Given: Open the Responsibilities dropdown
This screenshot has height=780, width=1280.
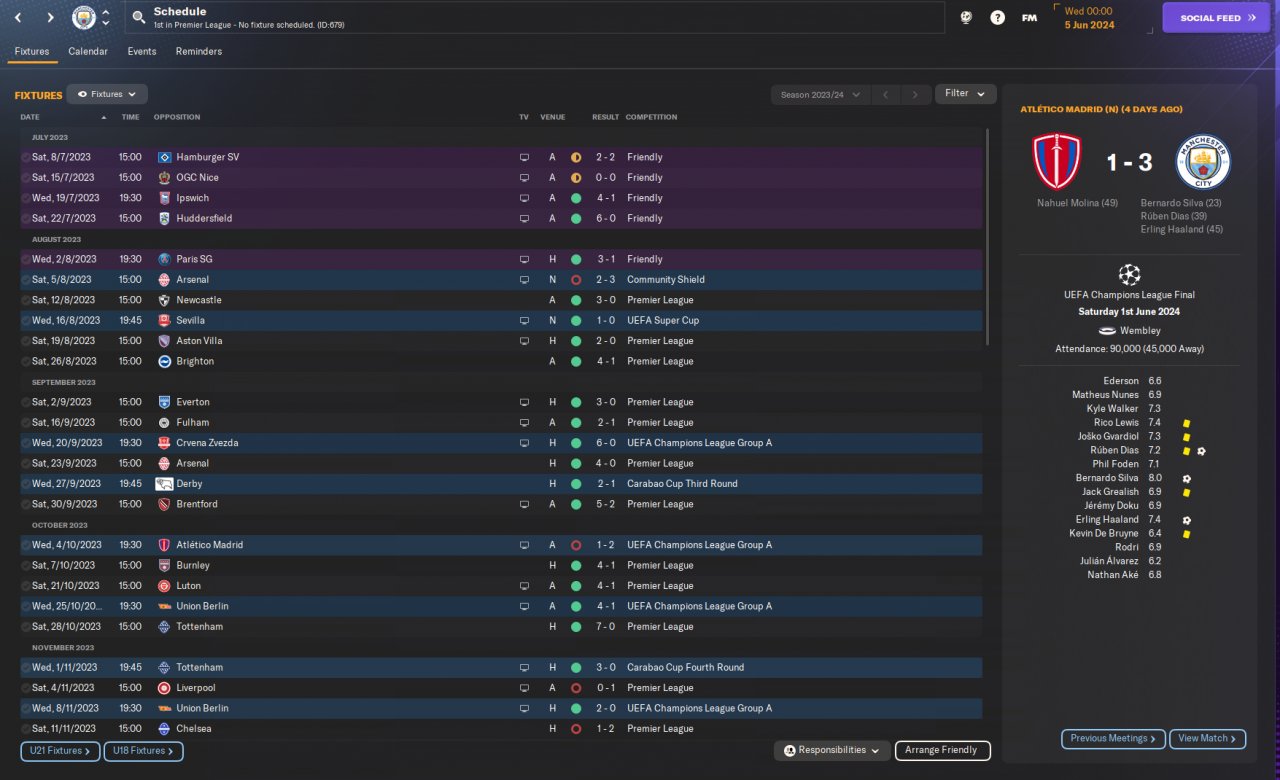Looking at the screenshot, I should 832,750.
